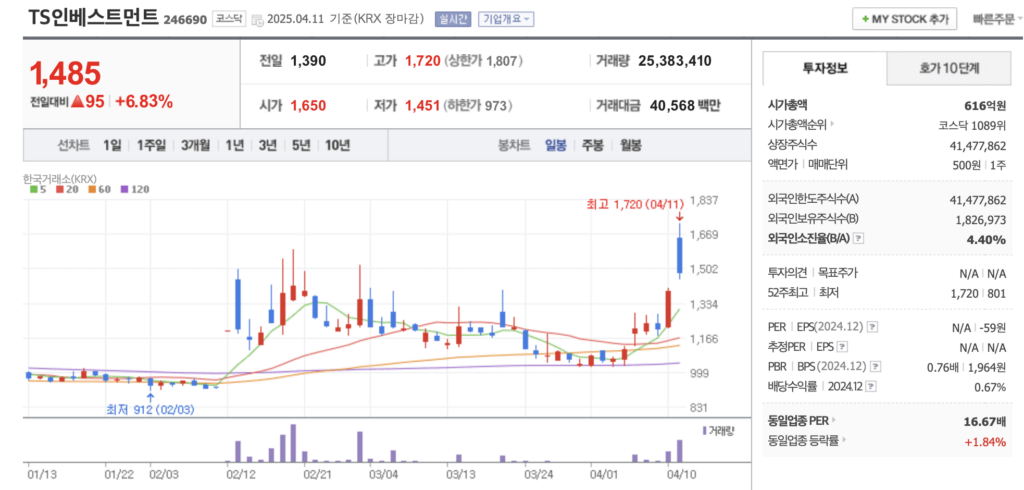The width and height of the screenshot is (1024, 490).
Task: Switch candle chart to 월봉
Action: (x=630, y=145)
